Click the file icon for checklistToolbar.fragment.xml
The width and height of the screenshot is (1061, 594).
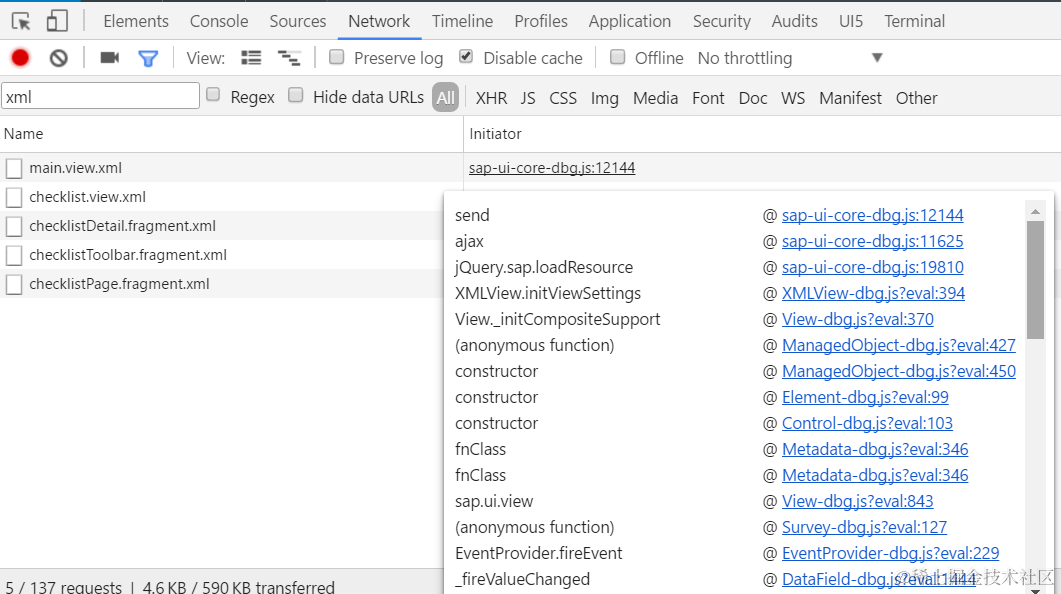[14, 255]
